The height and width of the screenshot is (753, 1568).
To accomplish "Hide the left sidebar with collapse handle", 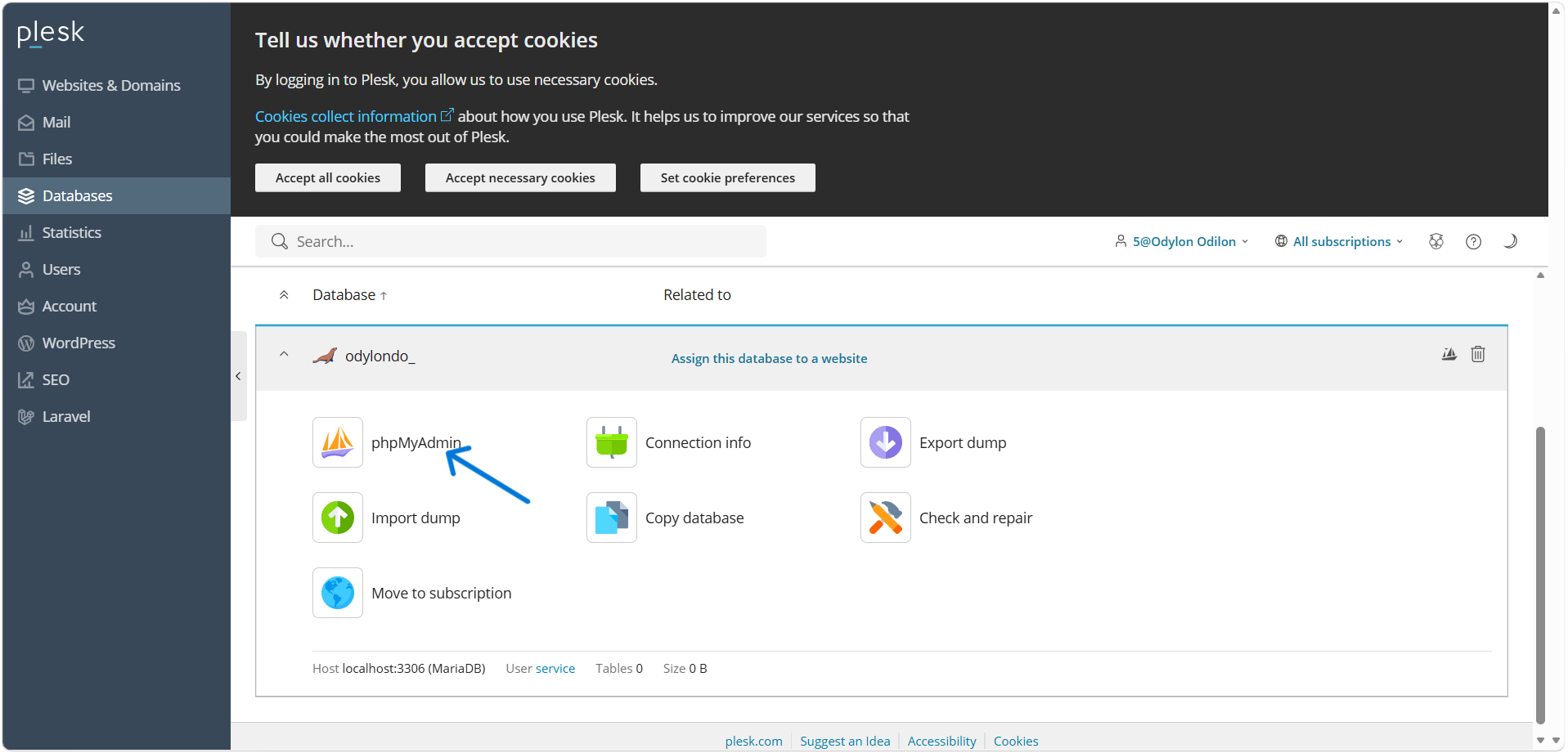I will tap(238, 376).
